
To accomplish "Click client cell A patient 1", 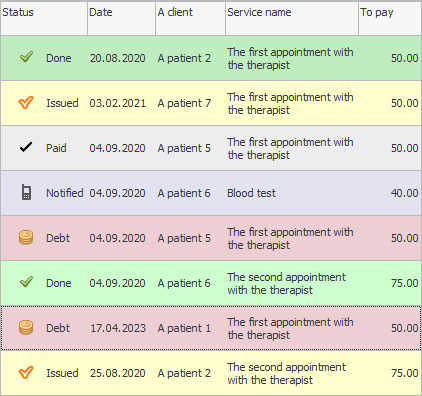I will tap(184, 328).
